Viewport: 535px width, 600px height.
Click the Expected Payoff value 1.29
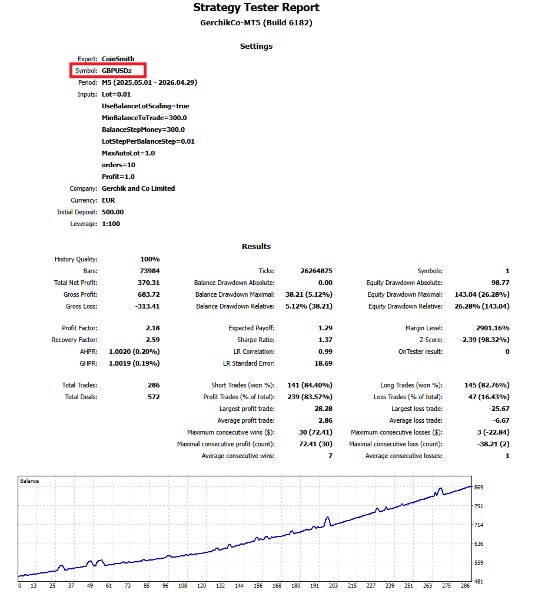(325, 328)
